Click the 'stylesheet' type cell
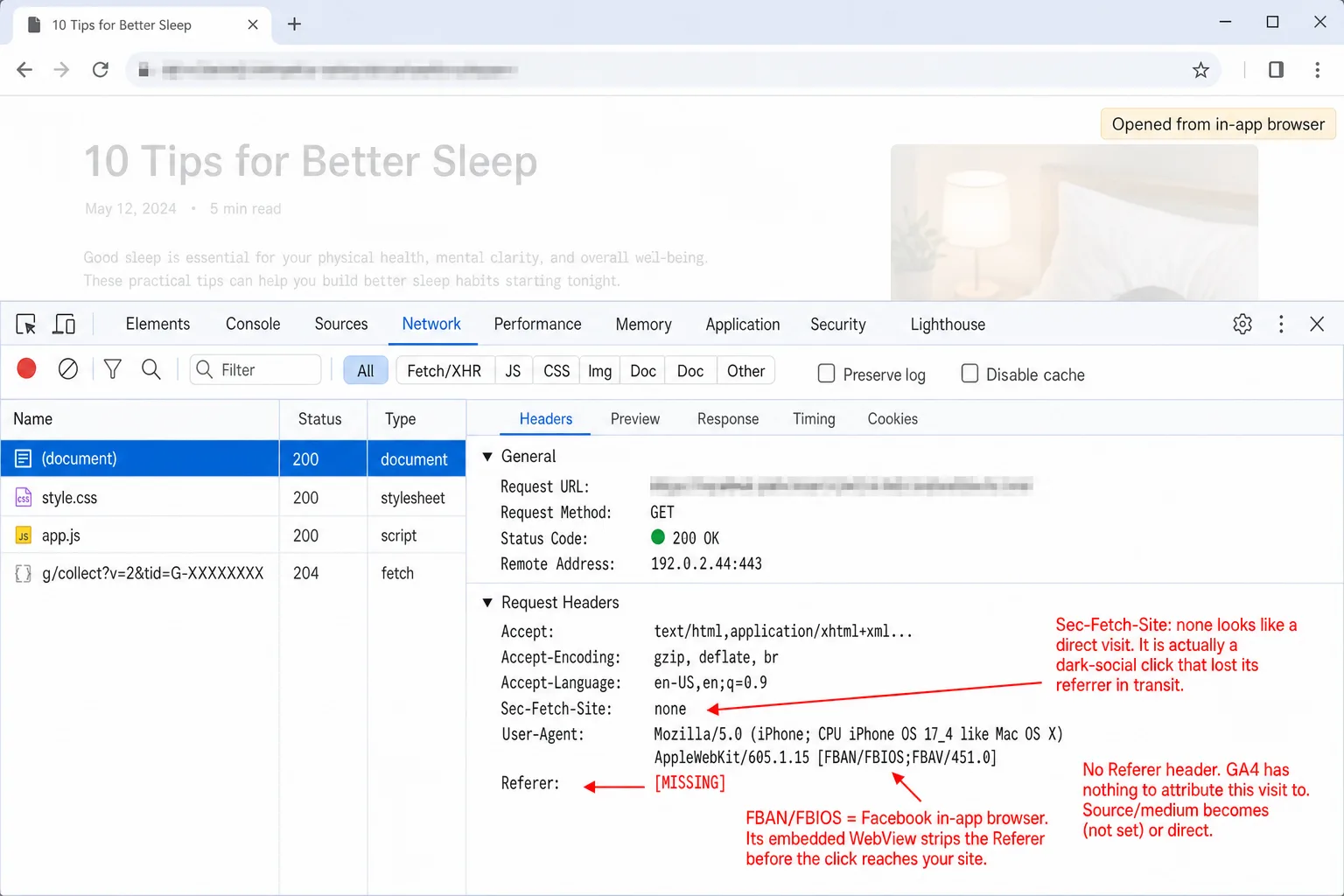Image resolution: width=1344 pixels, height=896 pixels. tap(413, 498)
